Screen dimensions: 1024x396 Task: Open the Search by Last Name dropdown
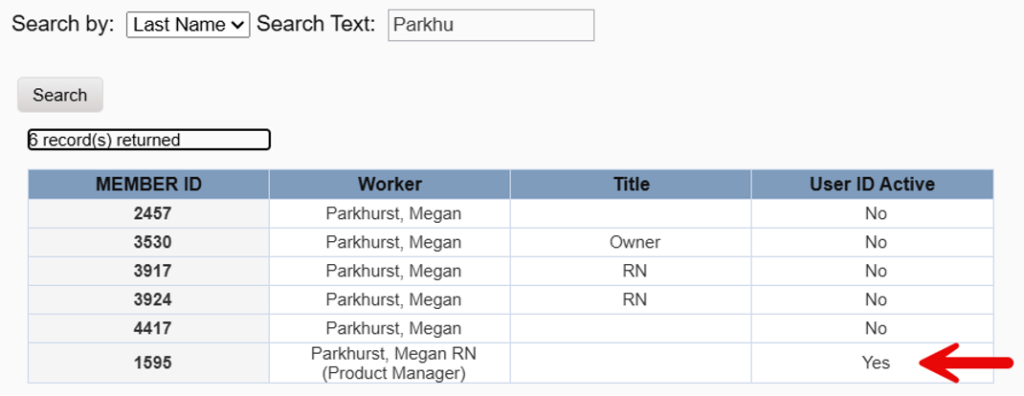[188, 25]
